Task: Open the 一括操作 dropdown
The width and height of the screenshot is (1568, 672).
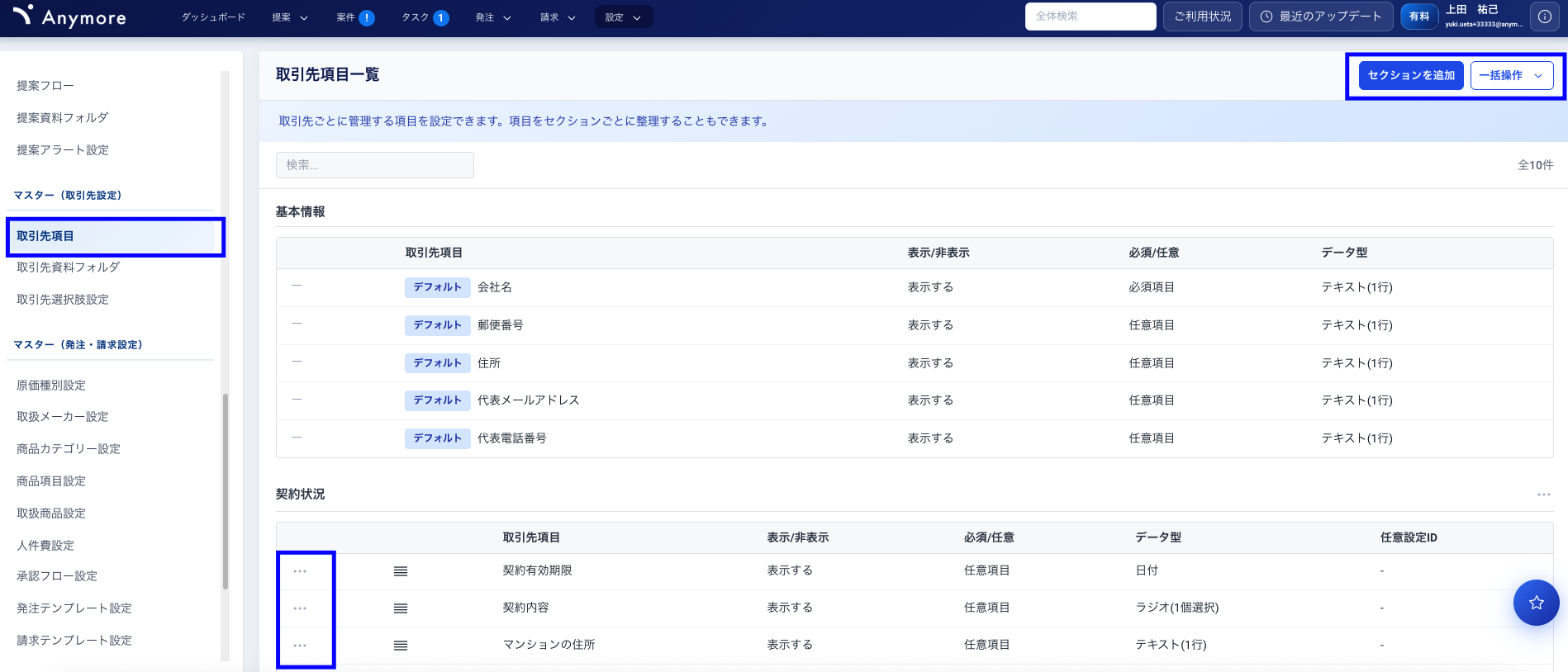Action: point(1512,75)
